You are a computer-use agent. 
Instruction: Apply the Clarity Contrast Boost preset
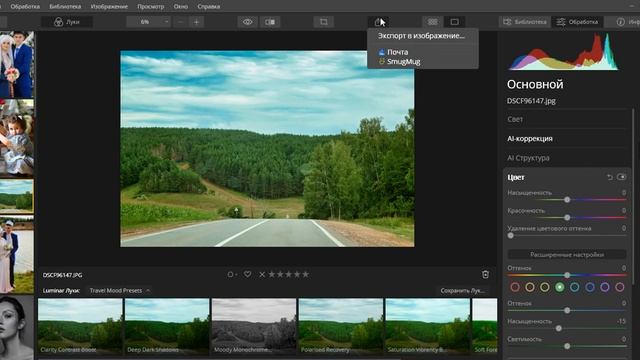(x=80, y=326)
